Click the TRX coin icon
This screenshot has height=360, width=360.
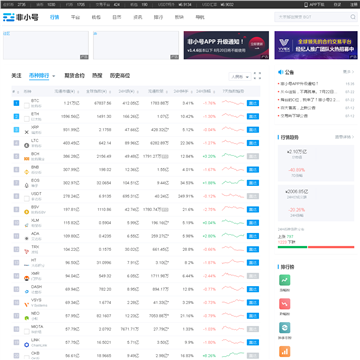[x=27, y=252]
